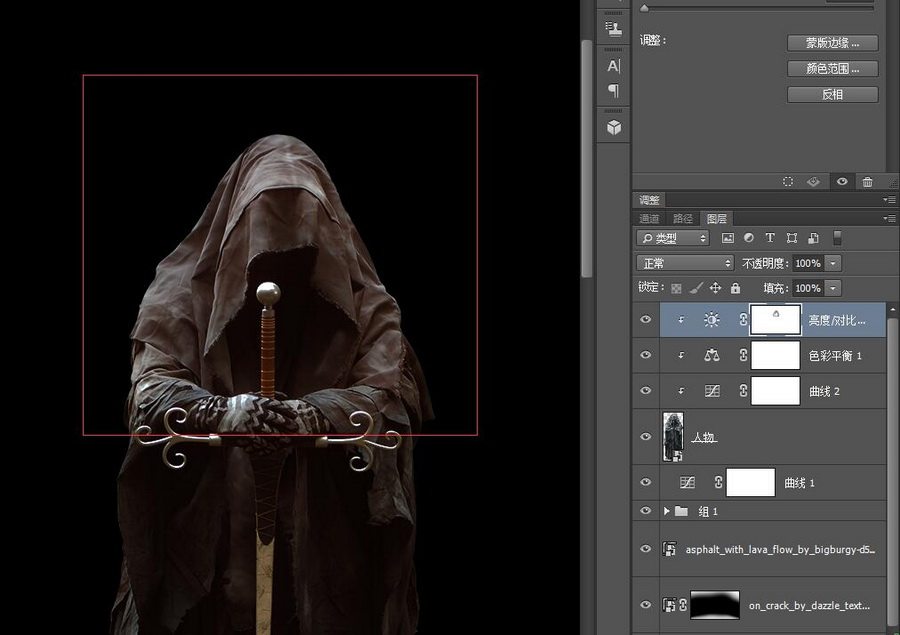Open the Paragraph panel icon
This screenshot has width=900, height=635.
614,91
